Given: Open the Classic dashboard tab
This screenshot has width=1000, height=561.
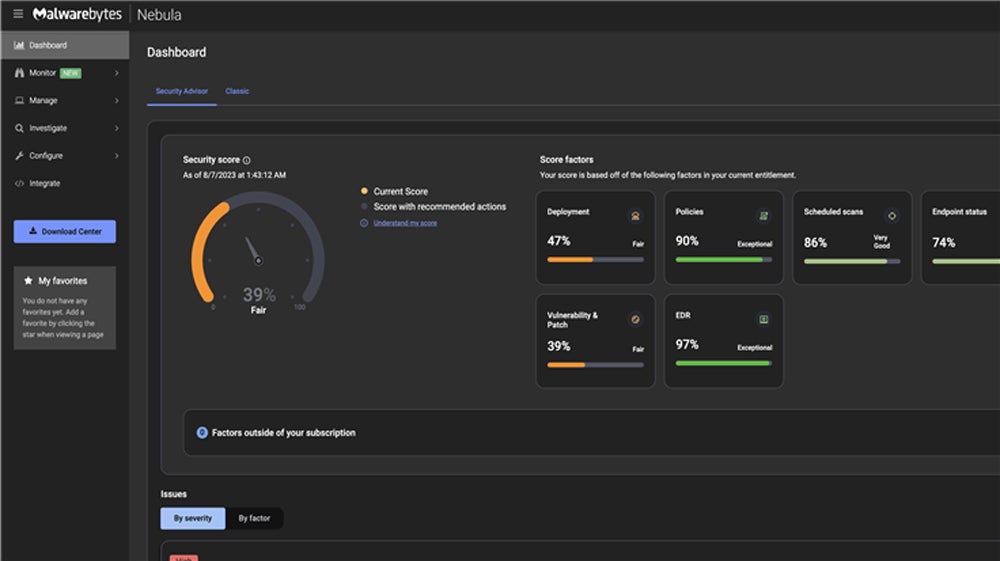Looking at the screenshot, I should pyautogui.click(x=237, y=91).
